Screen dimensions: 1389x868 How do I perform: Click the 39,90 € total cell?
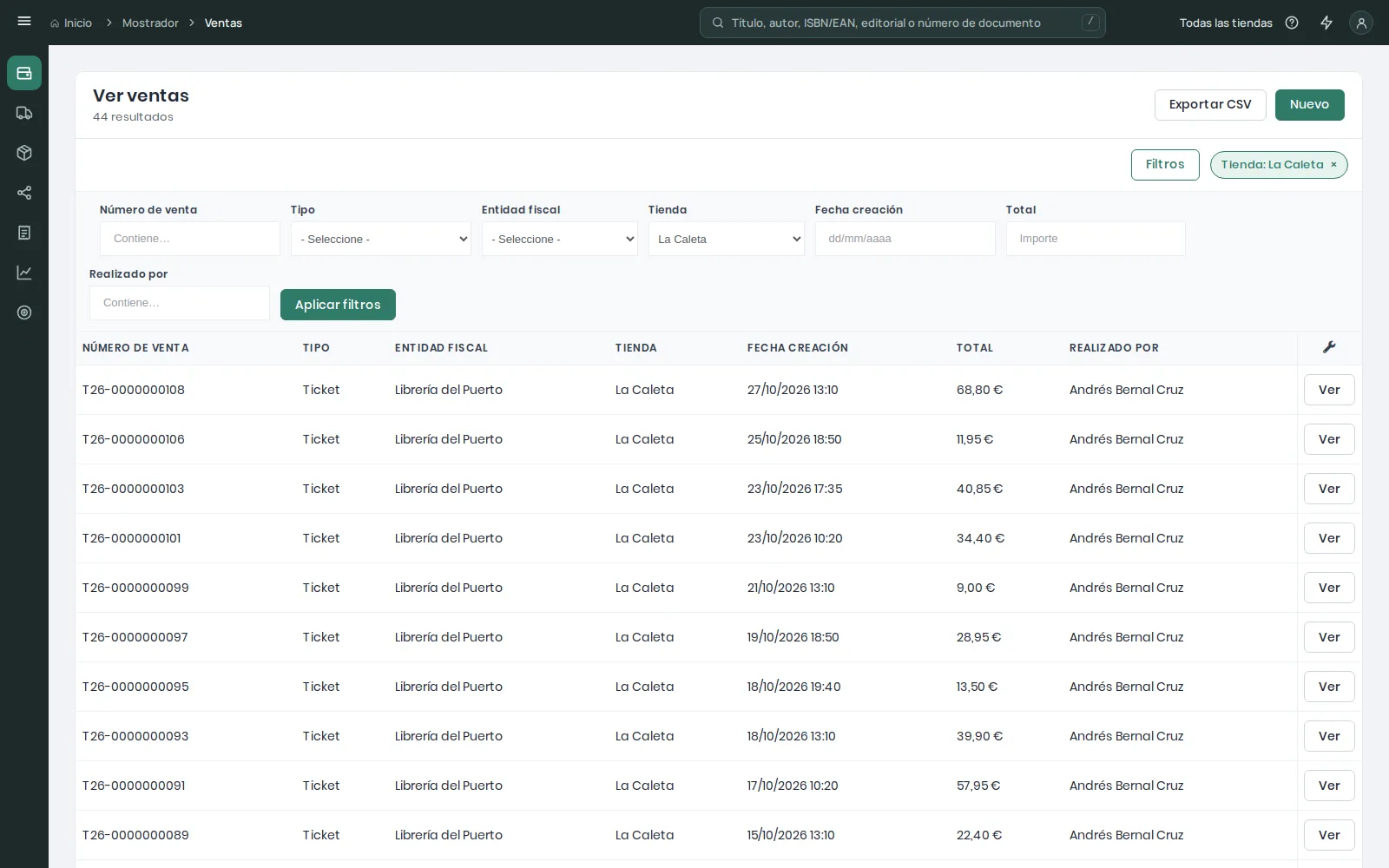pos(980,736)
